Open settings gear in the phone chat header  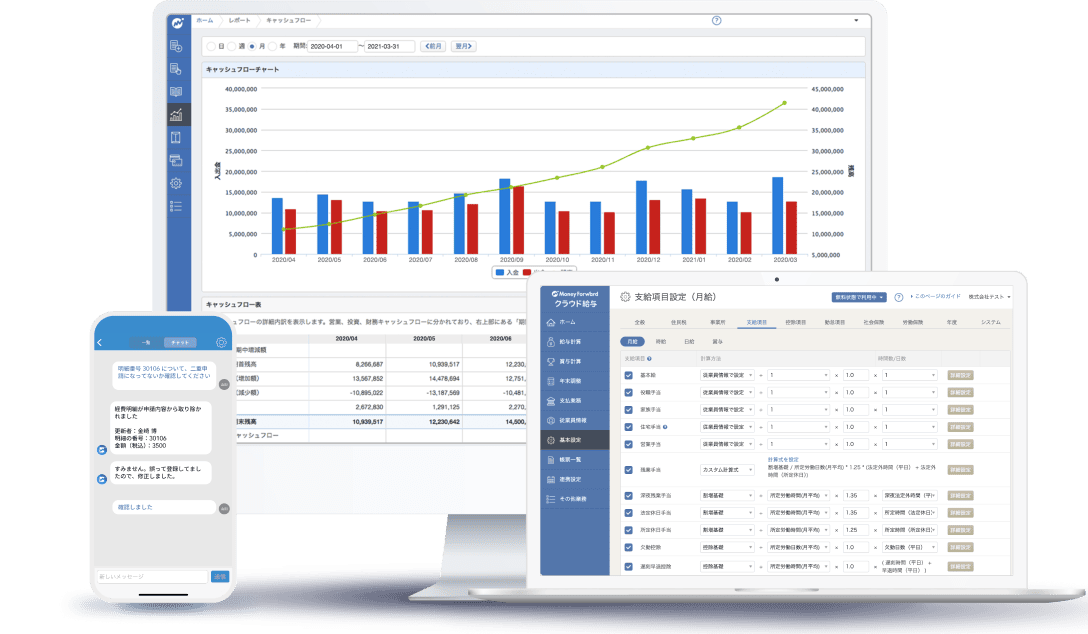coord(221,342)
